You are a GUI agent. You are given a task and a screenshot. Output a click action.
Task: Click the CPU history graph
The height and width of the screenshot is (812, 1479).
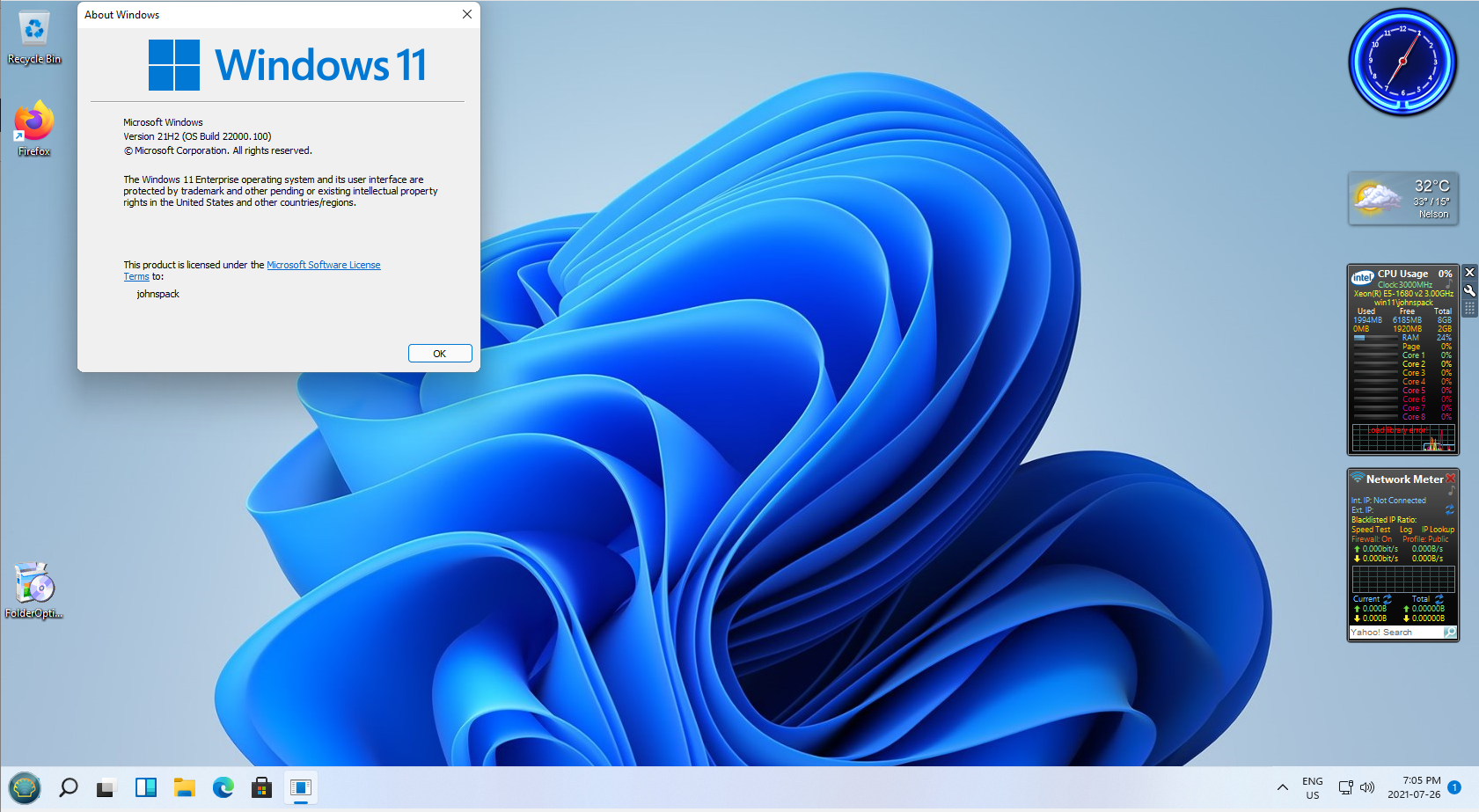(x=1403, y=437)
